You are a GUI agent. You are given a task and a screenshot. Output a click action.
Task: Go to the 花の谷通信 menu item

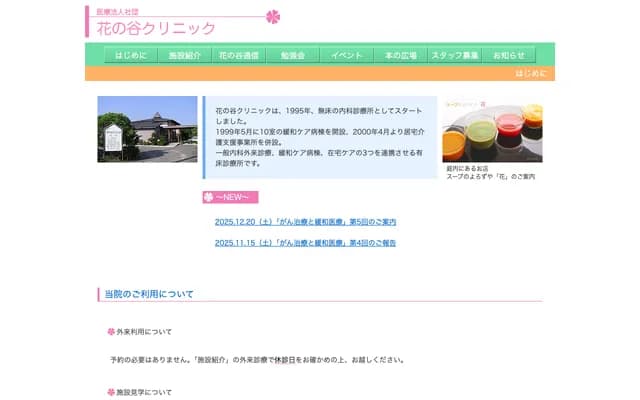[x=239, y=55]
